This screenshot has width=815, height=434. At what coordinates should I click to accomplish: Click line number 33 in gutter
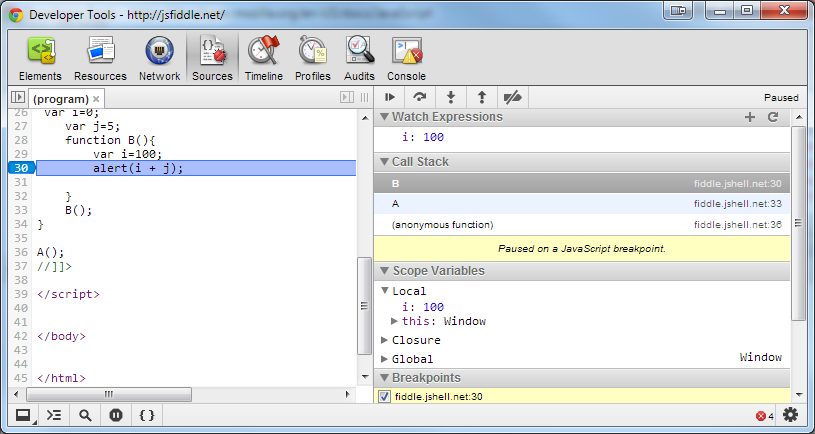[21, 210]
